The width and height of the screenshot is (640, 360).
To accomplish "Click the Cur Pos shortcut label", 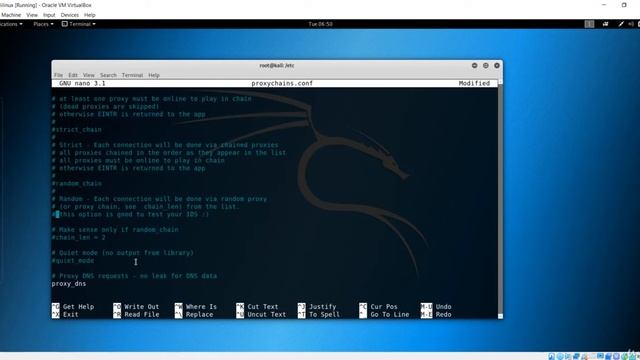I will point(384,307).
